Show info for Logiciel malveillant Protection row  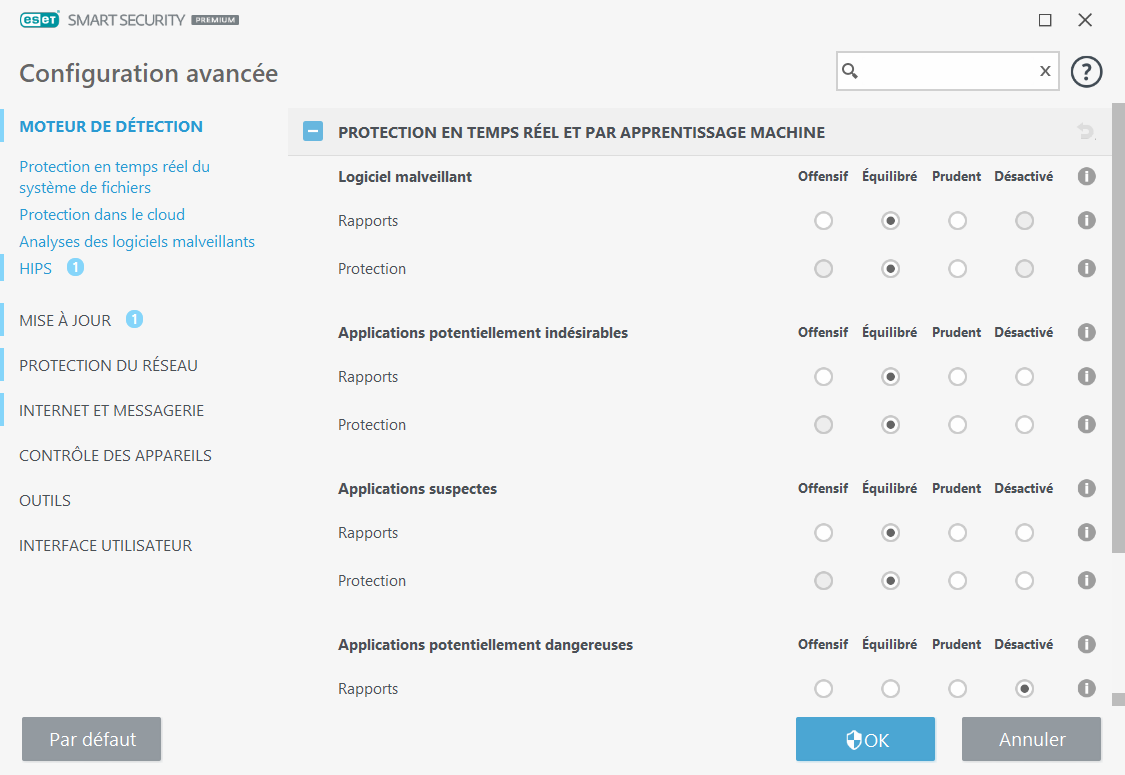1086,268
